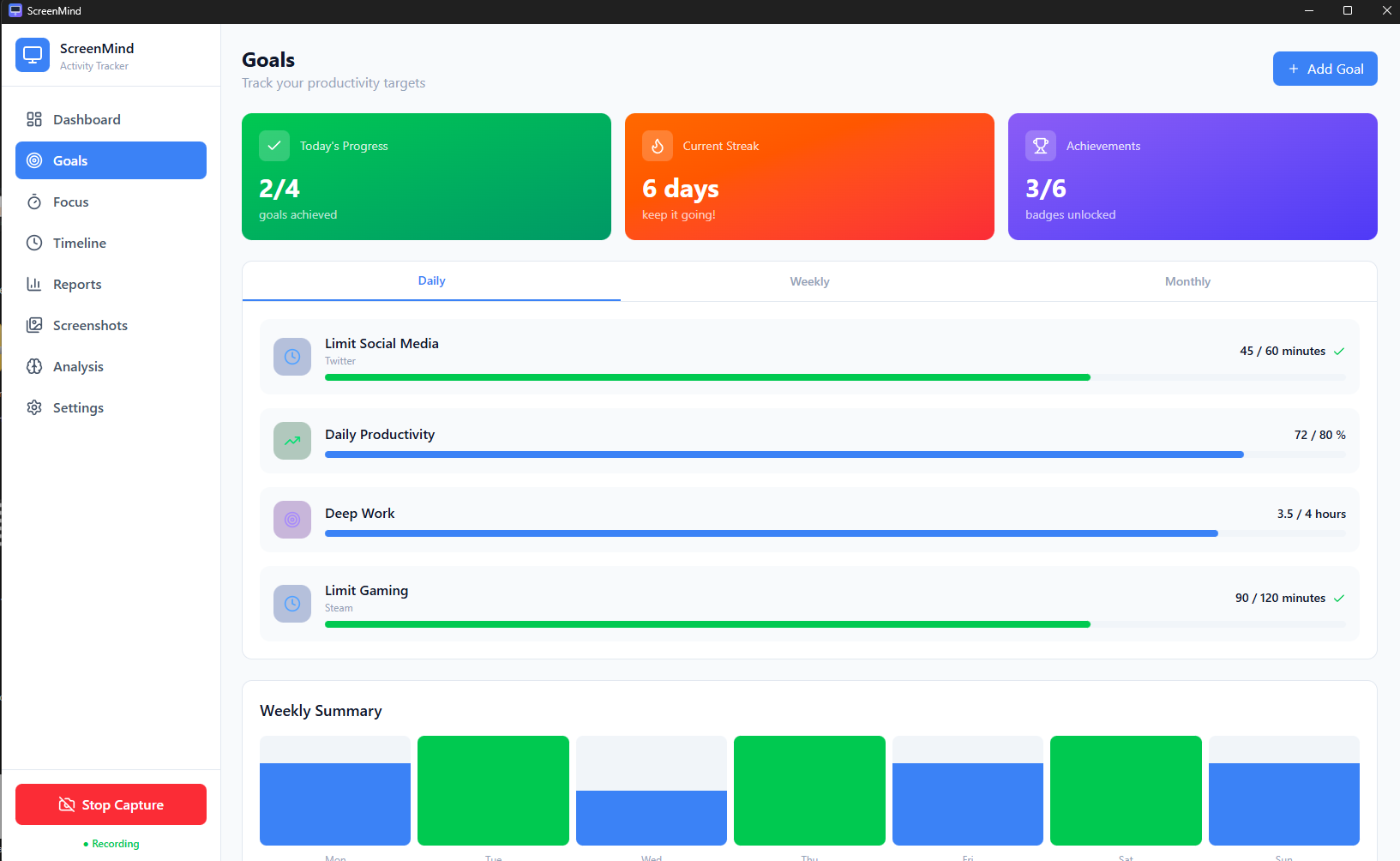Open the Dashboard from the sidebar

coord(86,119)
